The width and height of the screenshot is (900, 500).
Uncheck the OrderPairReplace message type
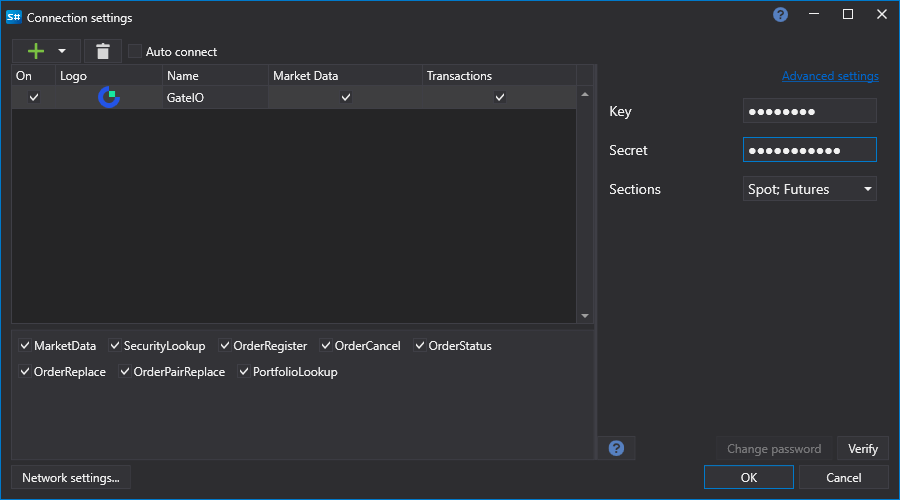click(x=125, y=371)
